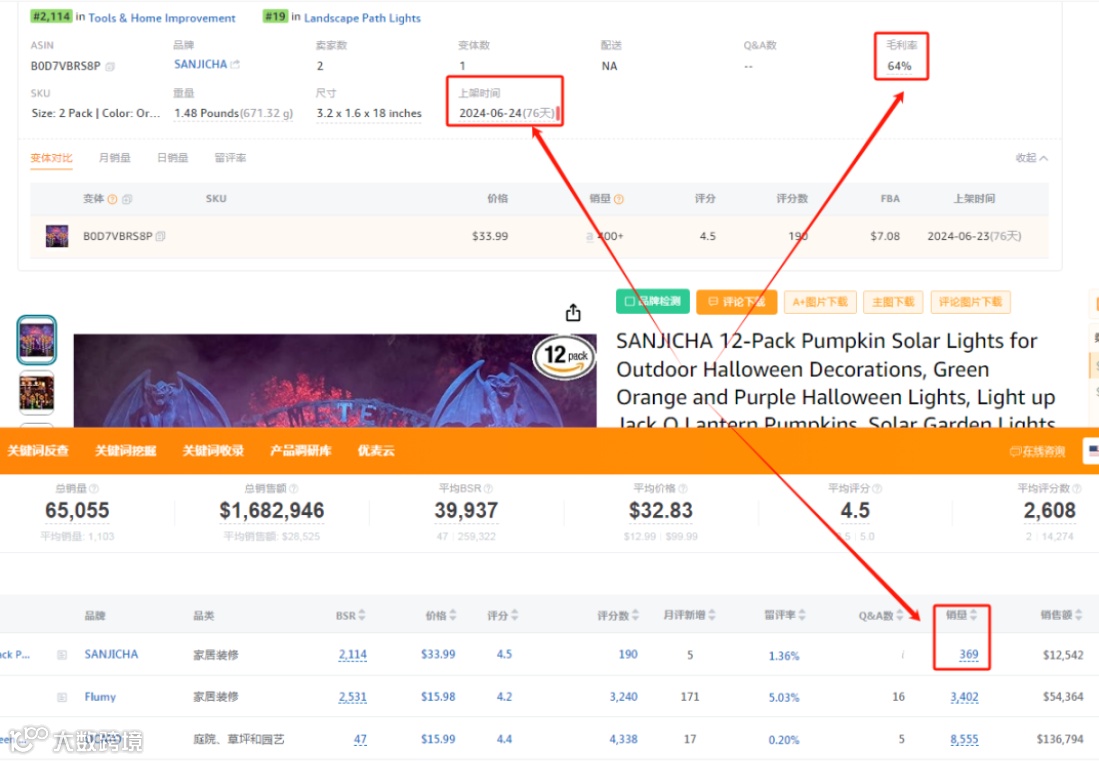This screenshot has width=1099, height=761.
Task: Open 产品调研库 in orange menu
Action: coord(301,451)
